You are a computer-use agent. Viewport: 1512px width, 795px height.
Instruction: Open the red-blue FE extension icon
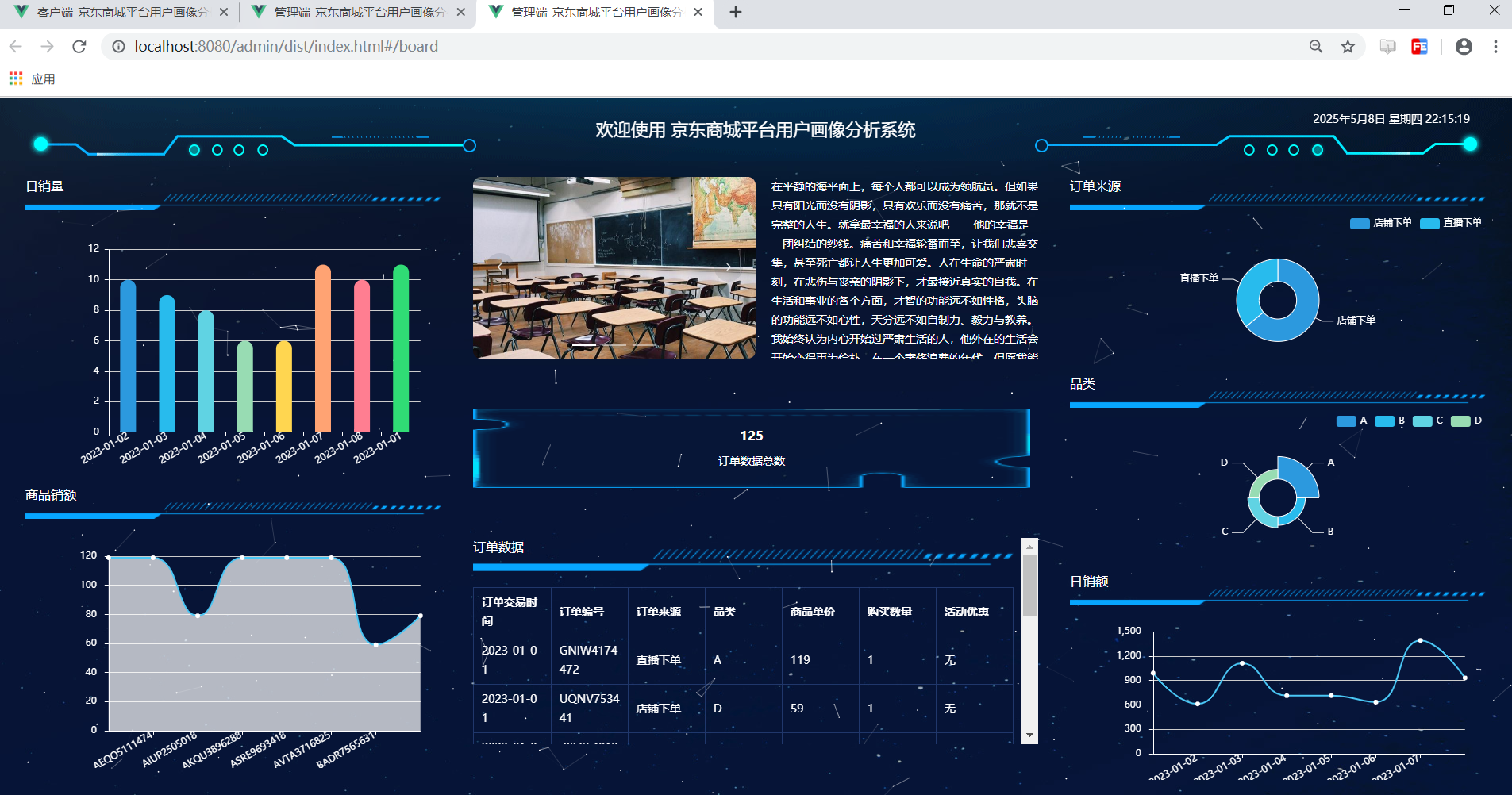pyautogui.click(x=1420, y=47)
